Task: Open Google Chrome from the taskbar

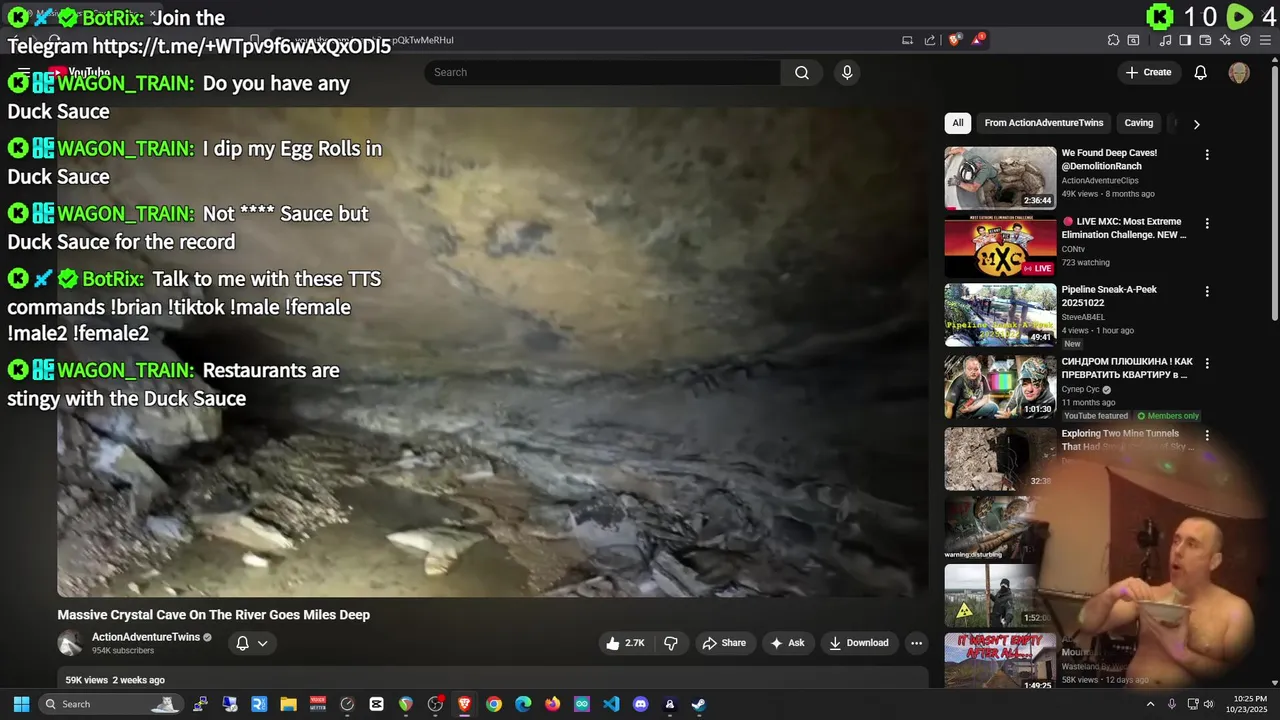Action: 494,704
